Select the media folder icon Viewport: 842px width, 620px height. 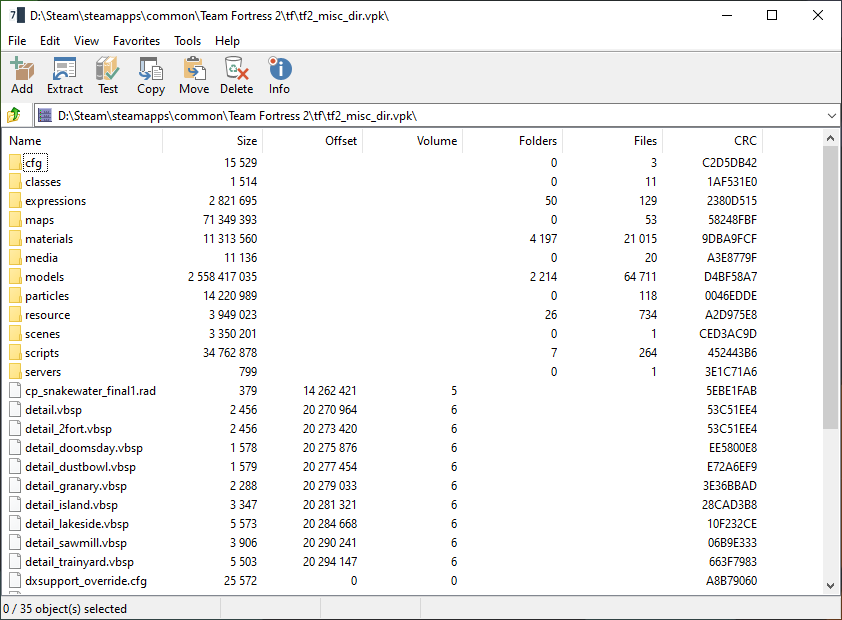tap(15, 258)
